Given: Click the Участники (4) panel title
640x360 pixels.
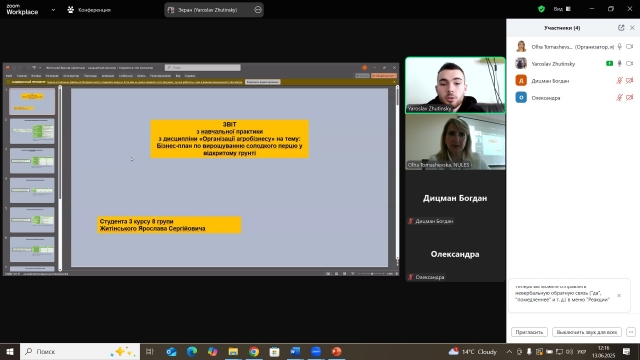Looking at the screenshot, I should pyautogui.click(x=562, y=28).
